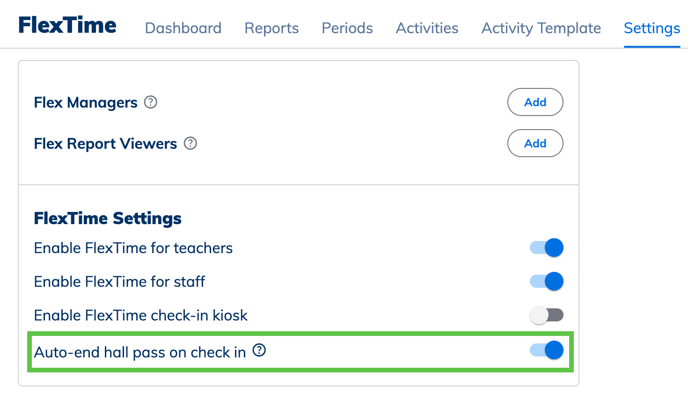Open the Dashboard tab
The width and height of the screenshot is (688, 393).
(x=183, y=28)
